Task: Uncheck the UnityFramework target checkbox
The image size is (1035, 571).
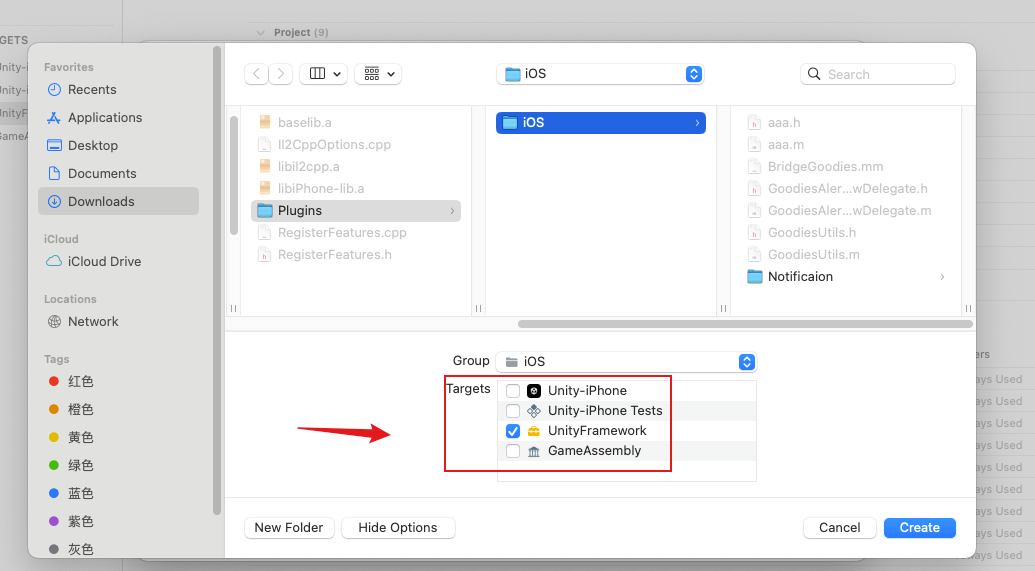Action: 513,431
